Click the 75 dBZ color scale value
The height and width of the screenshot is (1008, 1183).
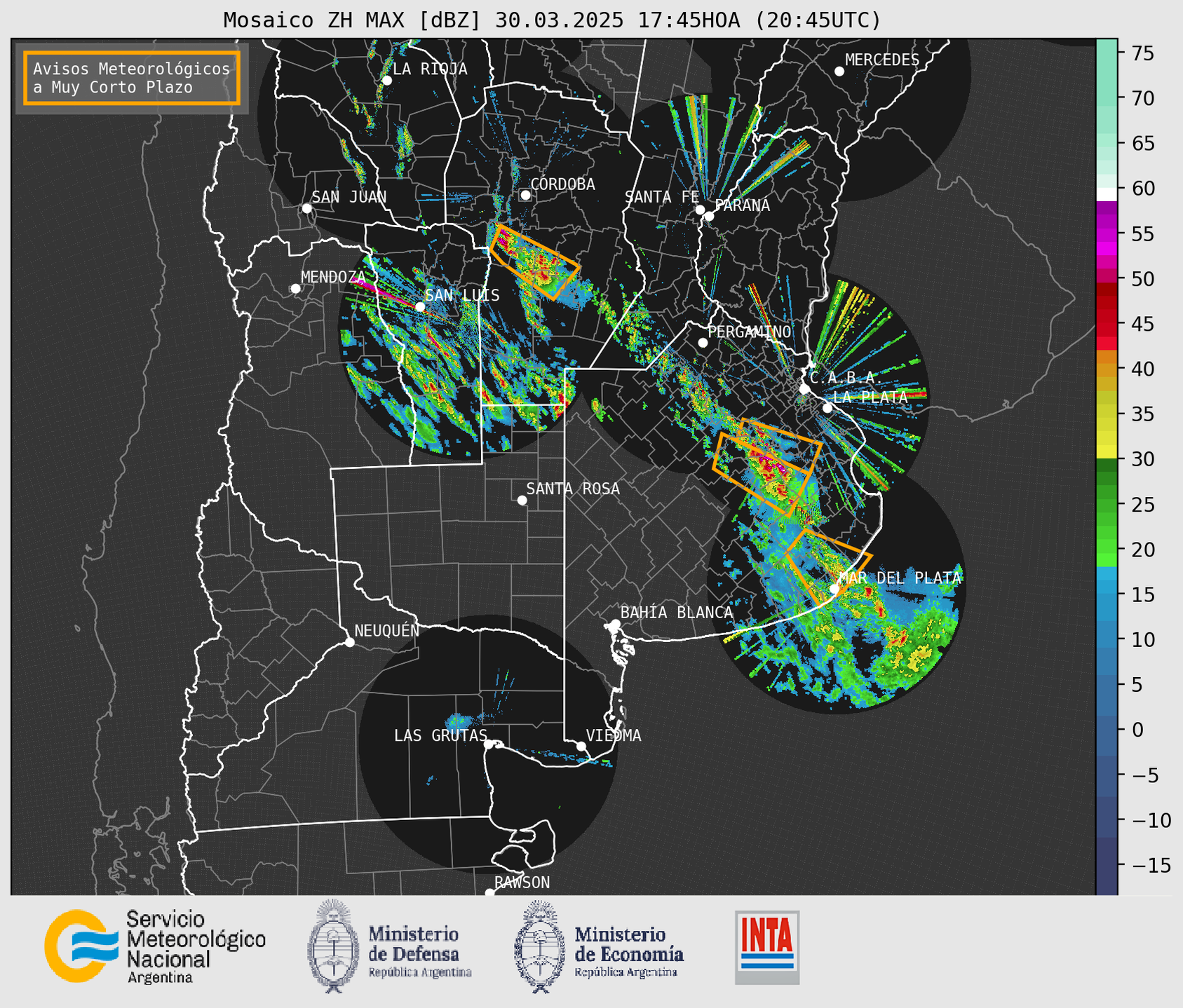[x=1142, y=53]
